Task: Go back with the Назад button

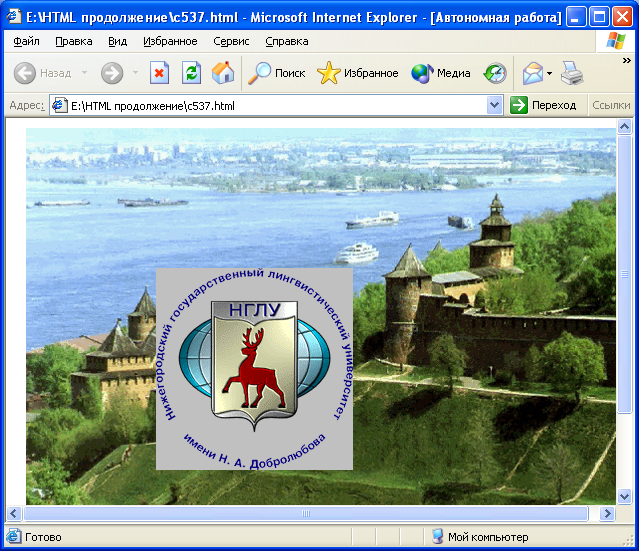Action: coord(43,73)
